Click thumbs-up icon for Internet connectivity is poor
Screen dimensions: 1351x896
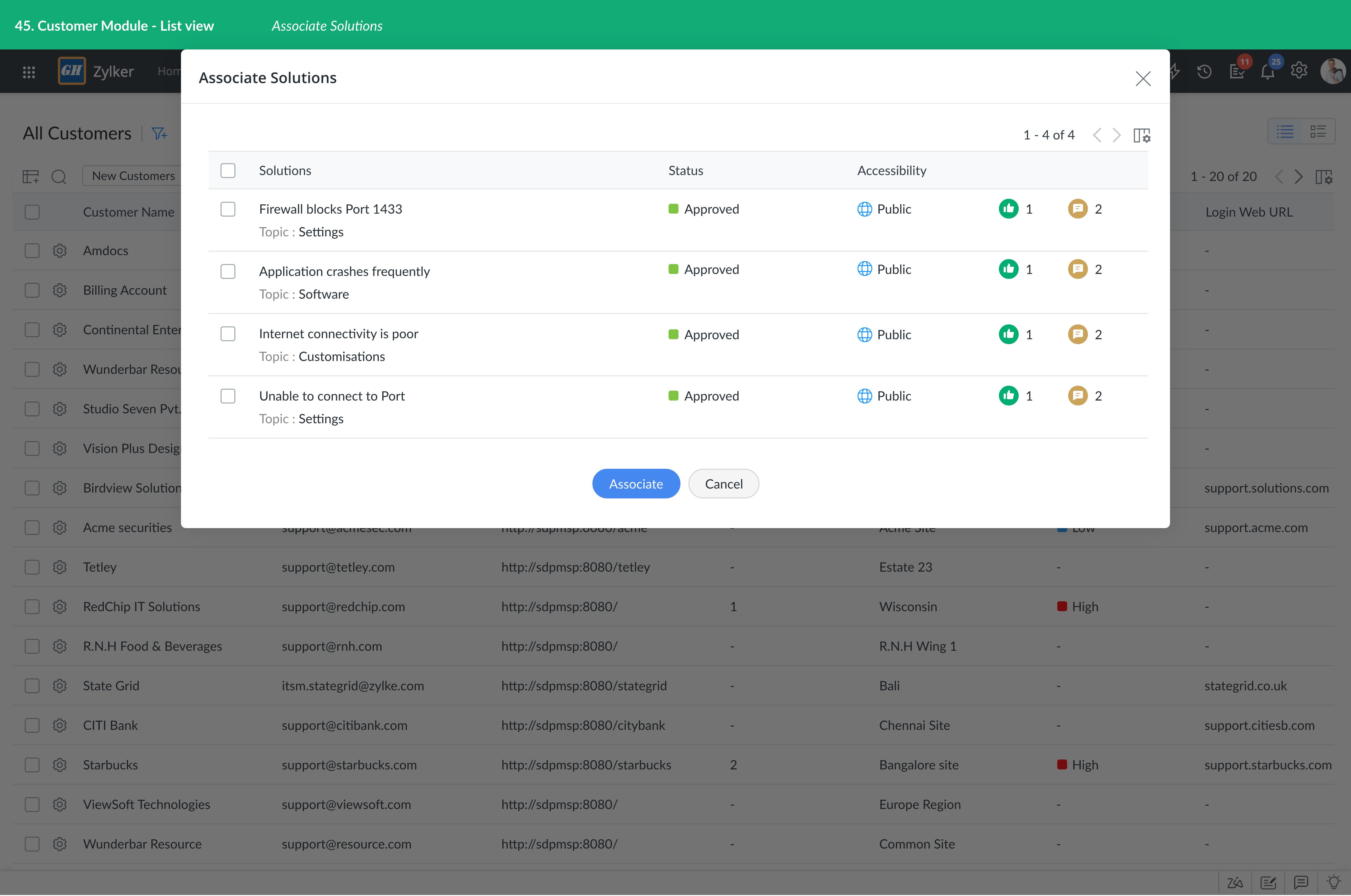[1009, 334]
